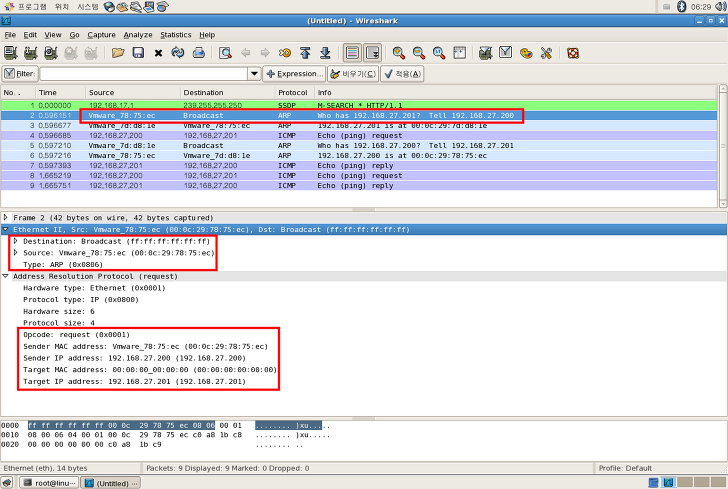Reload the capture file icon

coord(178,53)
